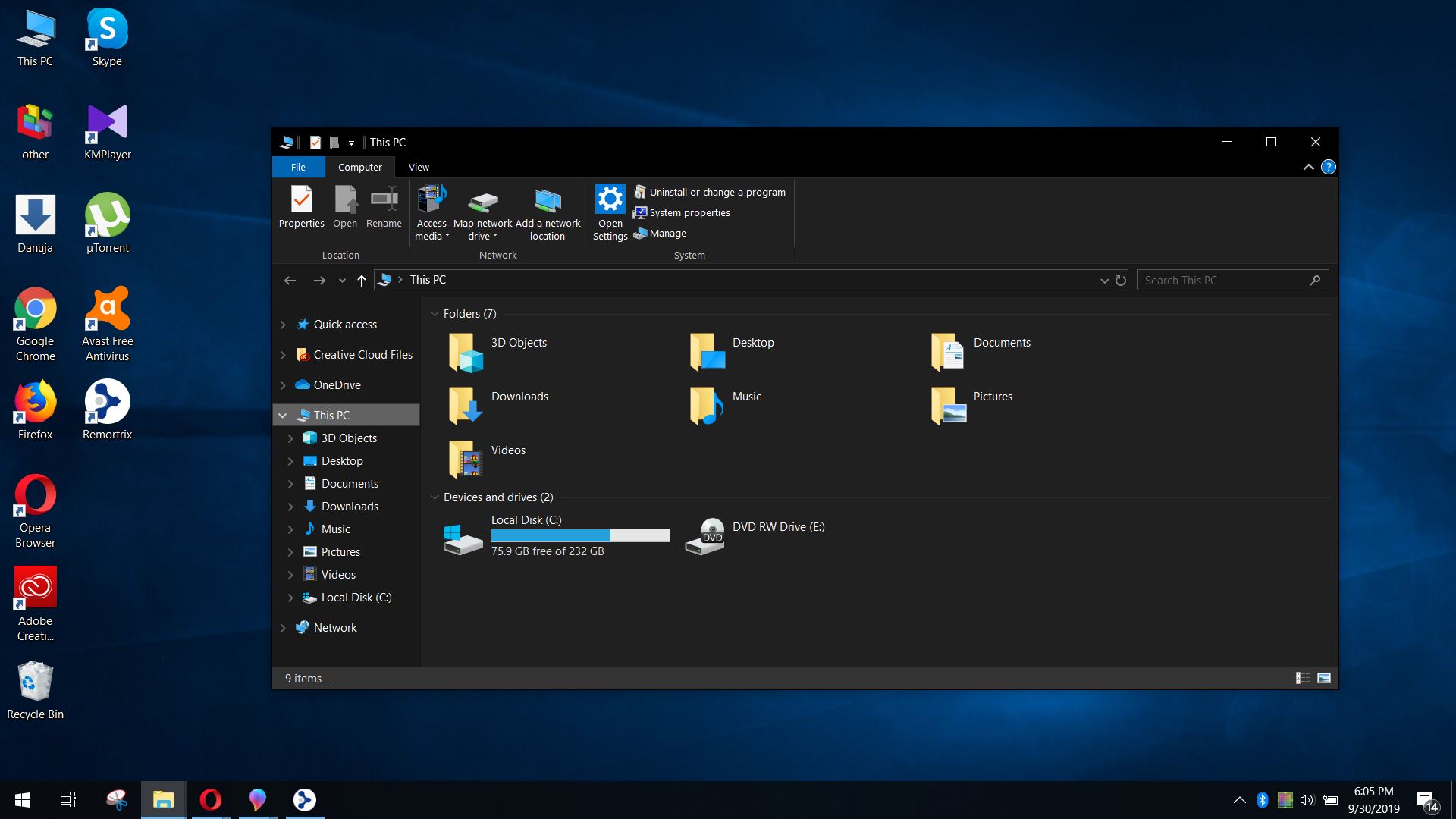The image size is (1456, 819).
Task: Click Manage in System group
Action: [660, 234]
